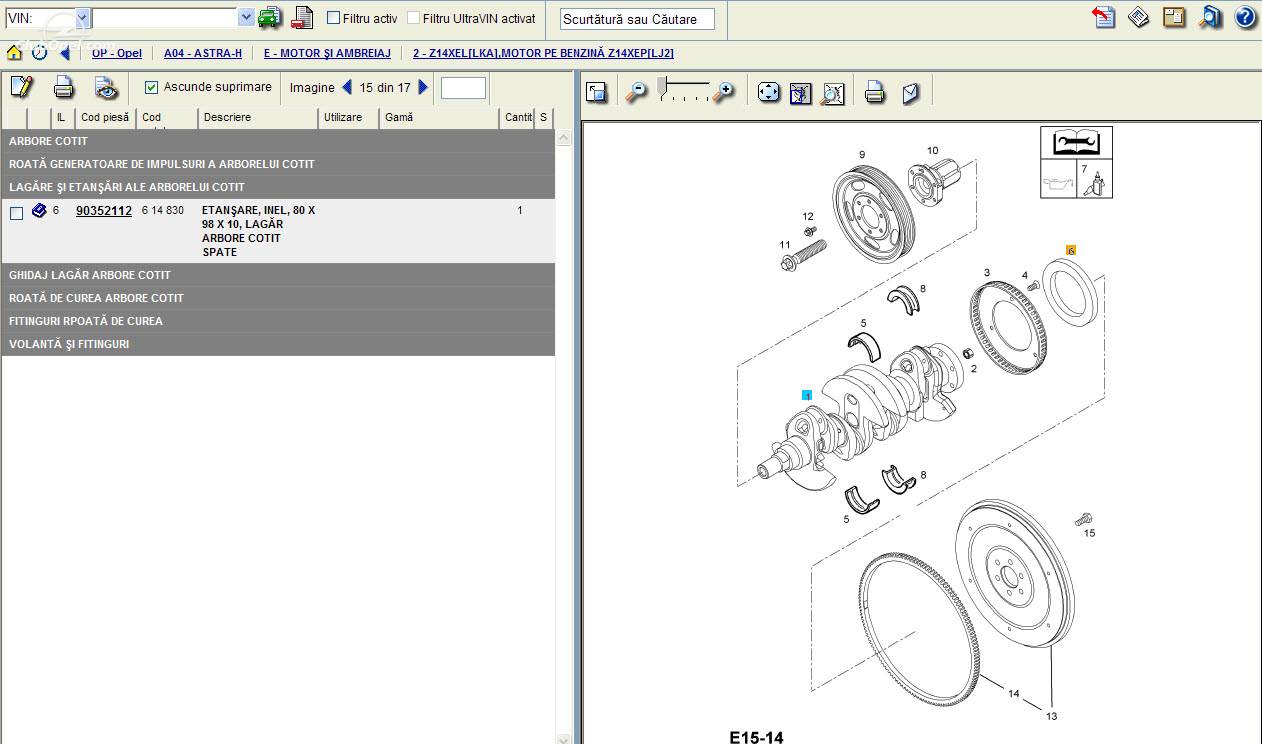Focus the Scurtătură sau Căutare search box
The image size is (1262, 744).
click(x=637, y=19)
